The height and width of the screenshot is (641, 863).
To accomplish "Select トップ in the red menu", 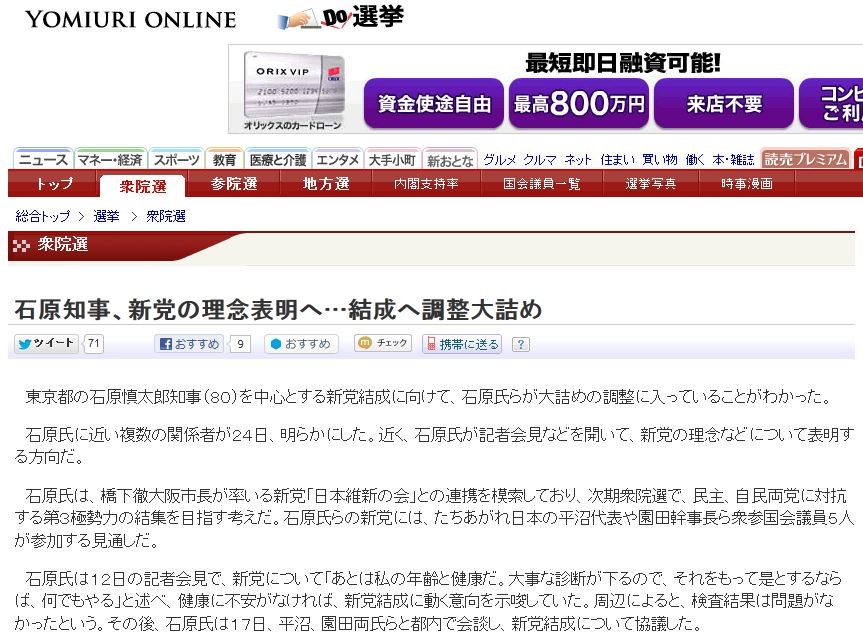I will 54,183.
